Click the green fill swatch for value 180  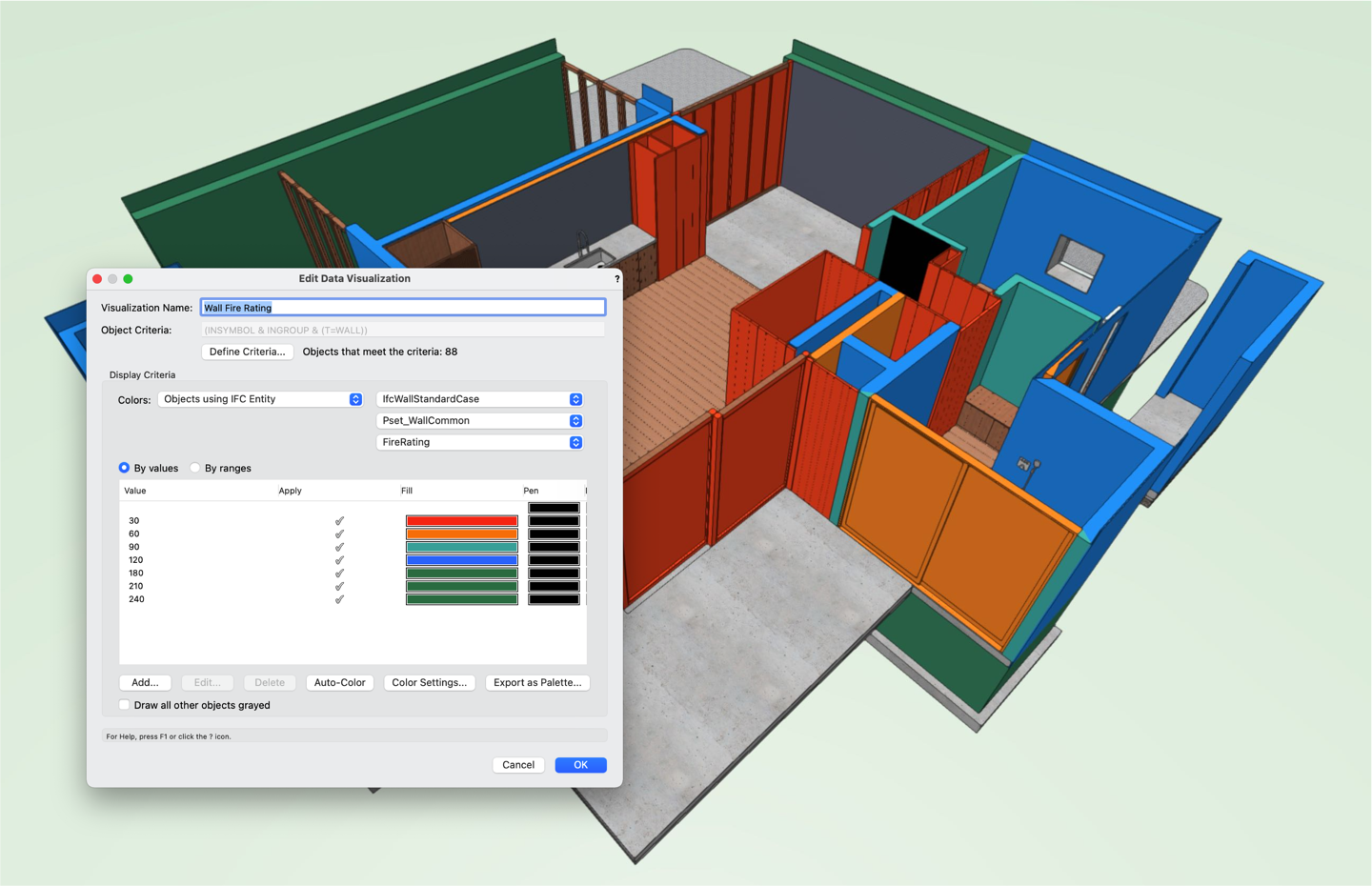pyautogui.click(x=462, y=574)
